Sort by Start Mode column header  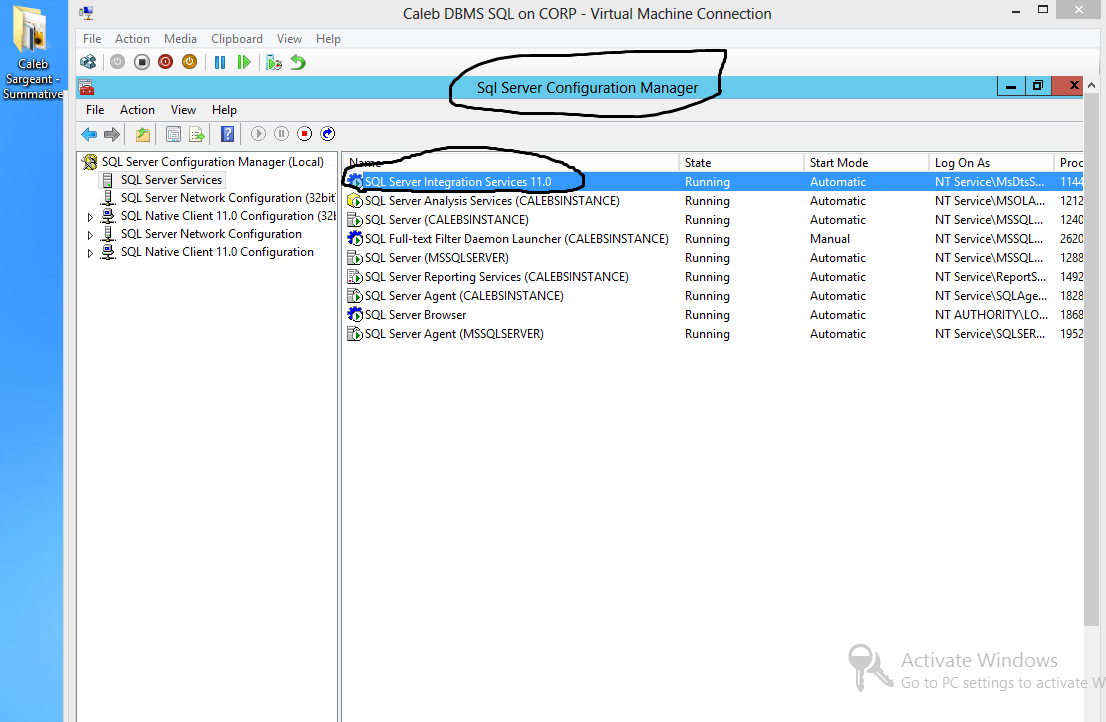pos(866,163)
